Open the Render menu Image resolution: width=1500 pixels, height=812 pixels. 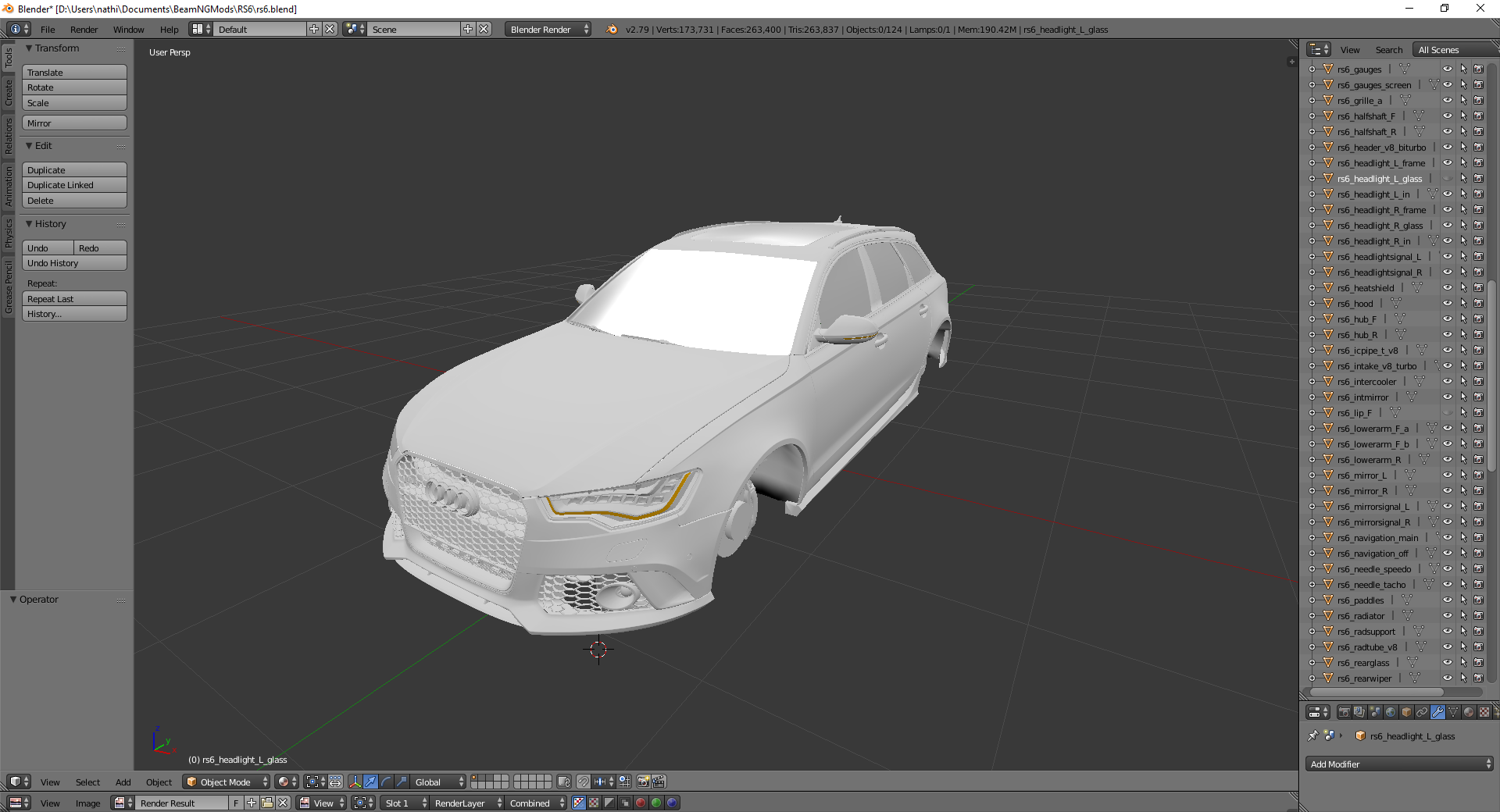(84, 30)
